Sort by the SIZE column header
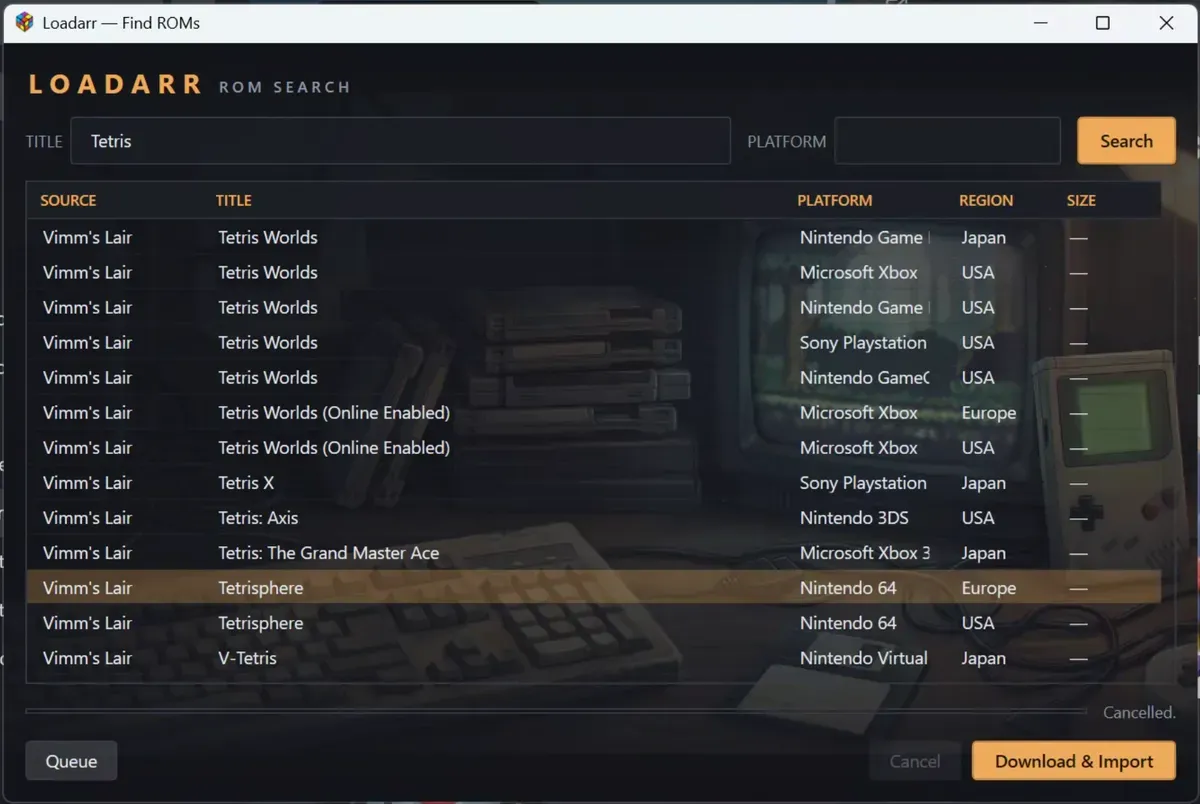Image resolution: width=1200 pixels, height=804 pixels. point(1081,200)
